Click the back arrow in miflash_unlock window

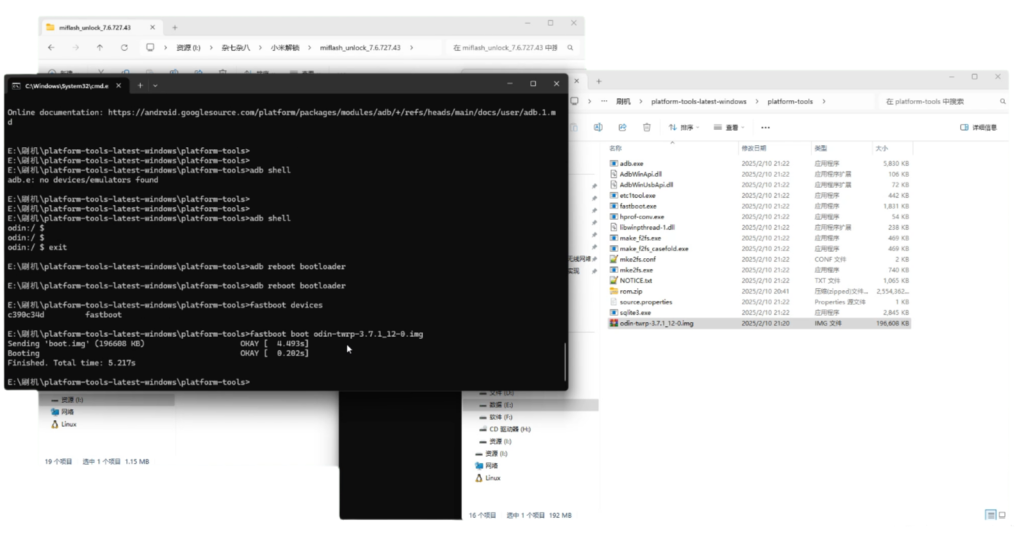[51, 47]
